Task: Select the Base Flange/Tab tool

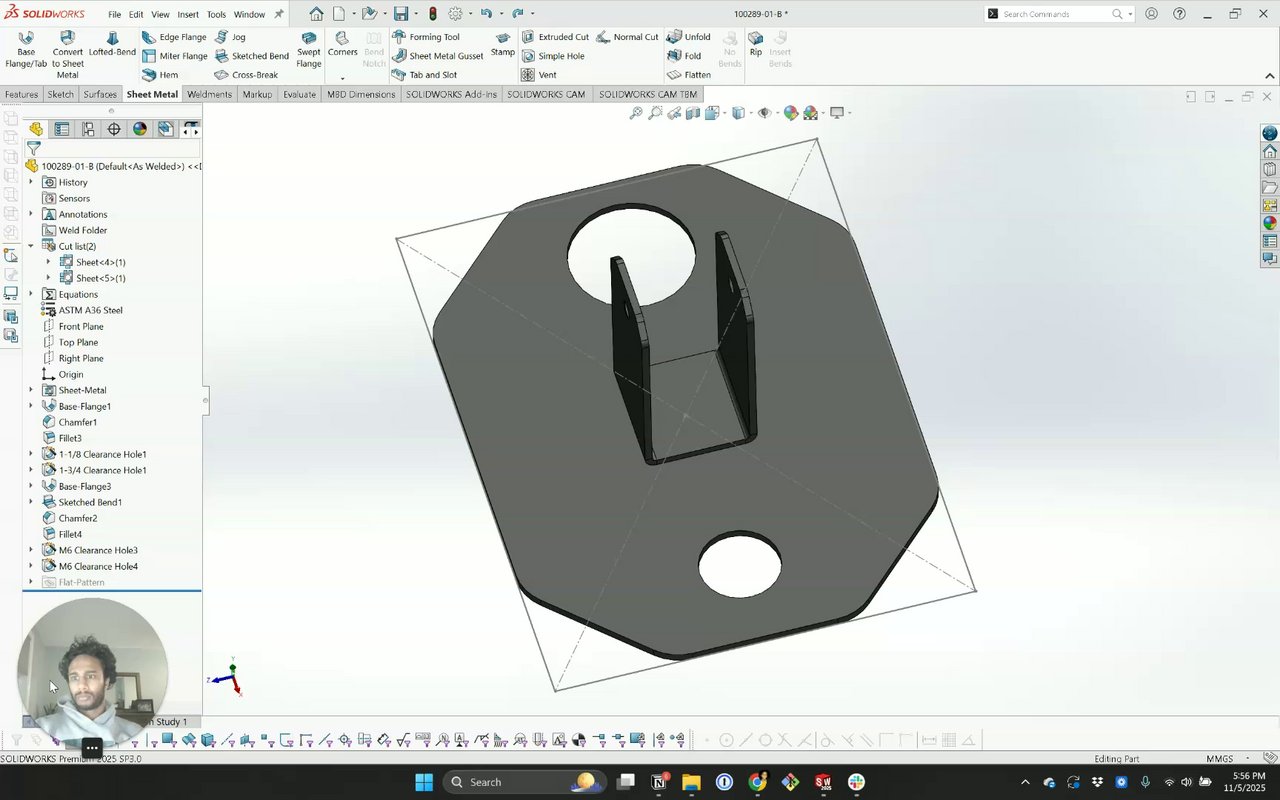Action: pyautogui.click(x=26, y=50)
